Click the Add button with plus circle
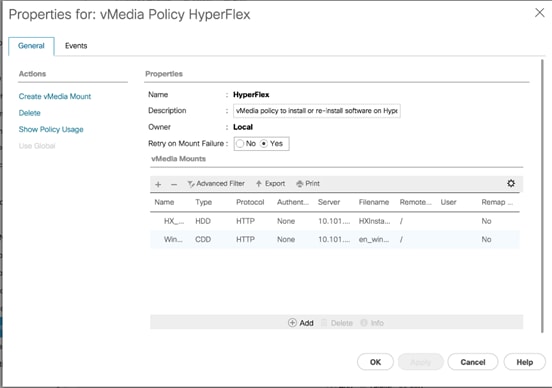Viewport: 552px width, 388px height. click(301, 323)
